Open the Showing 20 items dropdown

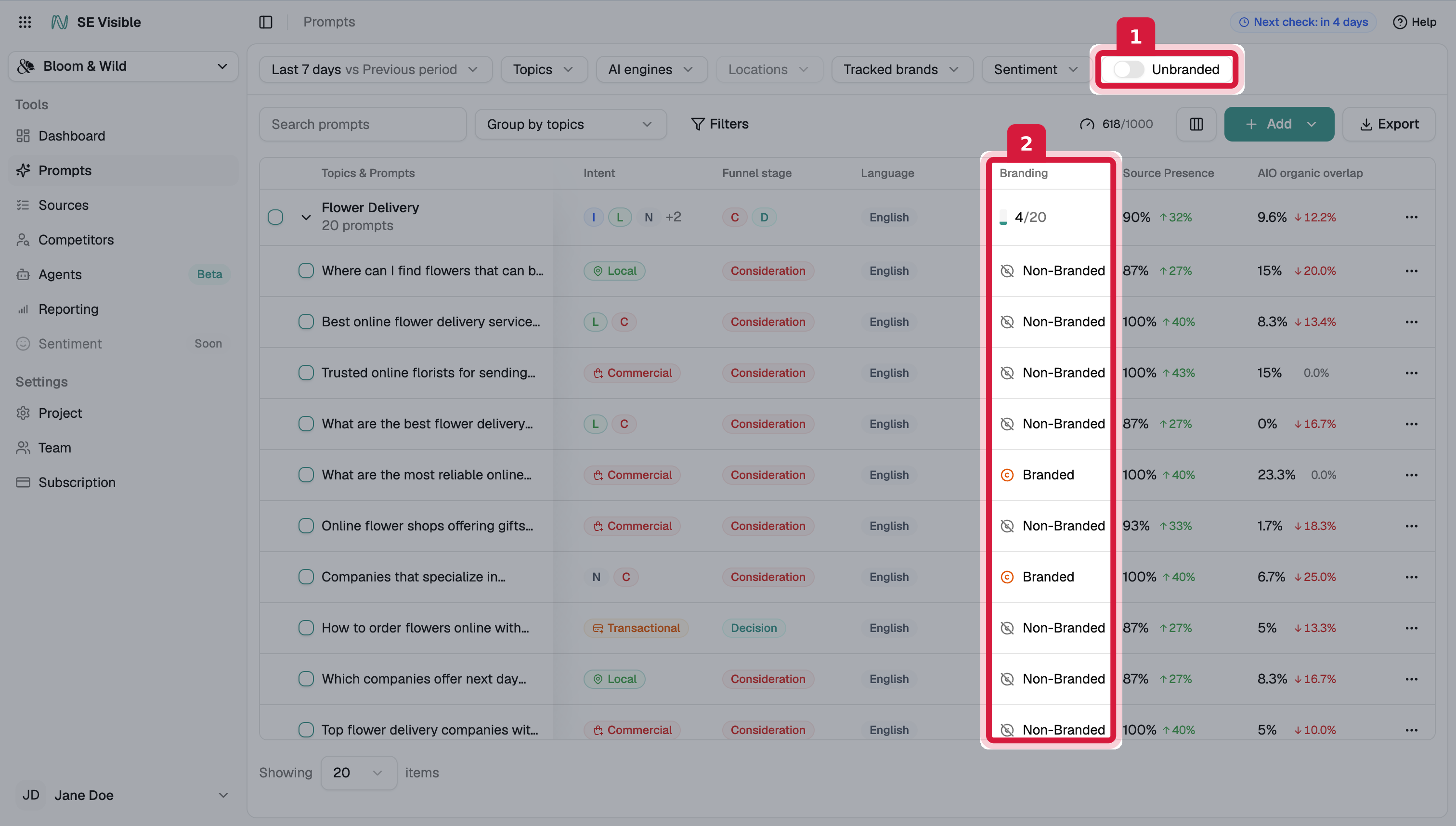[359, 772]
